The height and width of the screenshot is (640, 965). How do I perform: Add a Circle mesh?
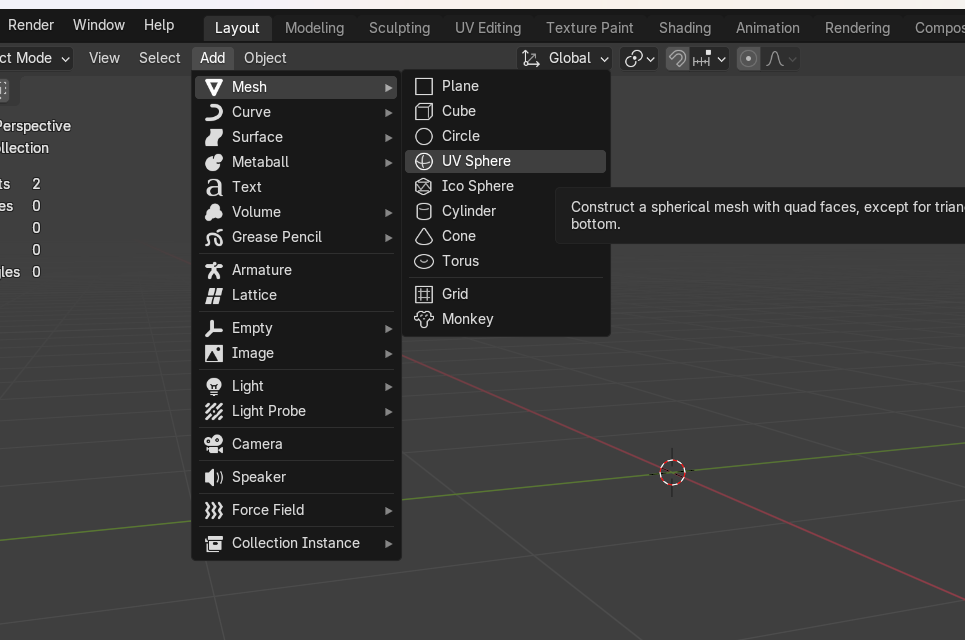505,136
